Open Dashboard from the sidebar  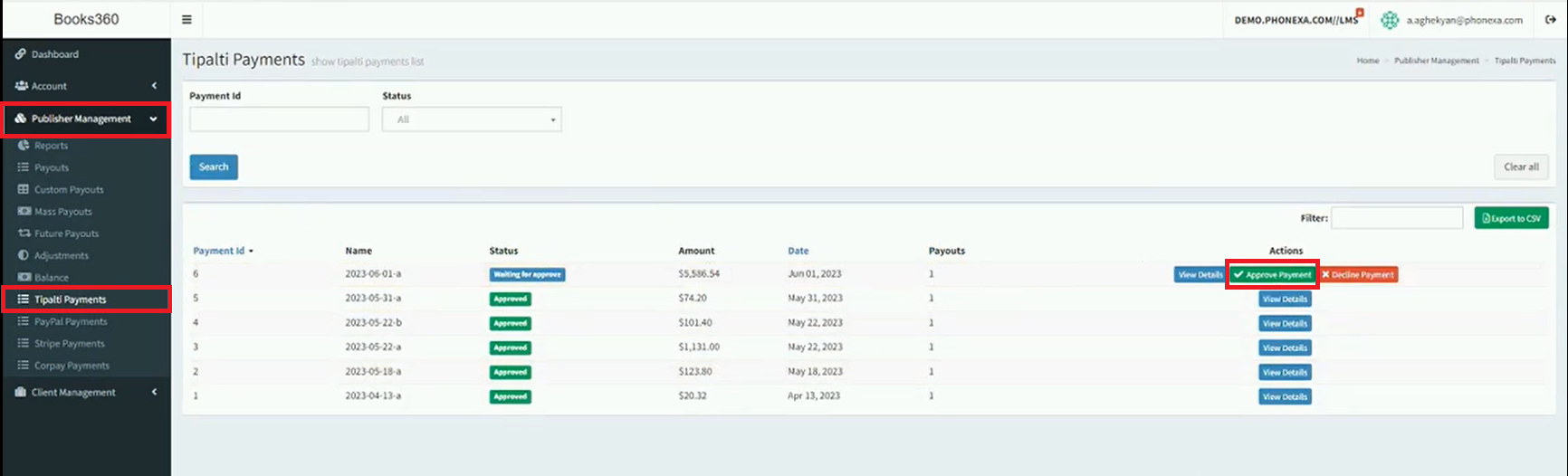[x=54, y=54]
